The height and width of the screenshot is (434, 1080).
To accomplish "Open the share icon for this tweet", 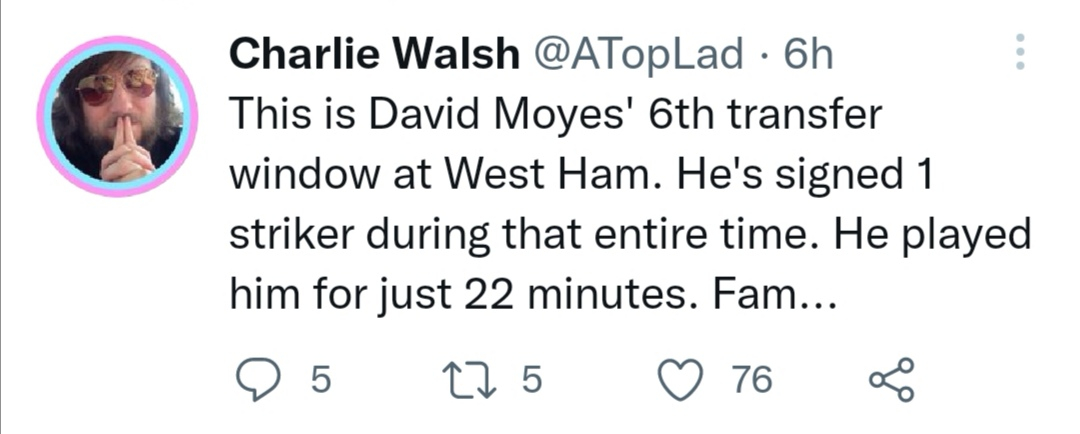I will (892, 380).
